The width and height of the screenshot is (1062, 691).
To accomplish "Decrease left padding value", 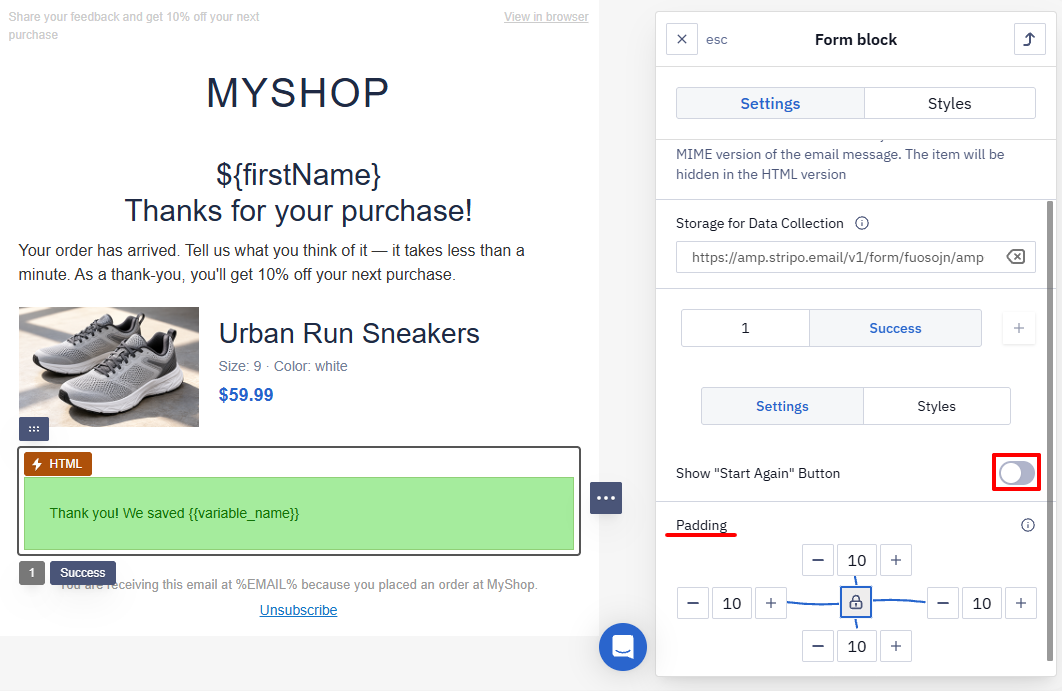I will coord(693,603).
